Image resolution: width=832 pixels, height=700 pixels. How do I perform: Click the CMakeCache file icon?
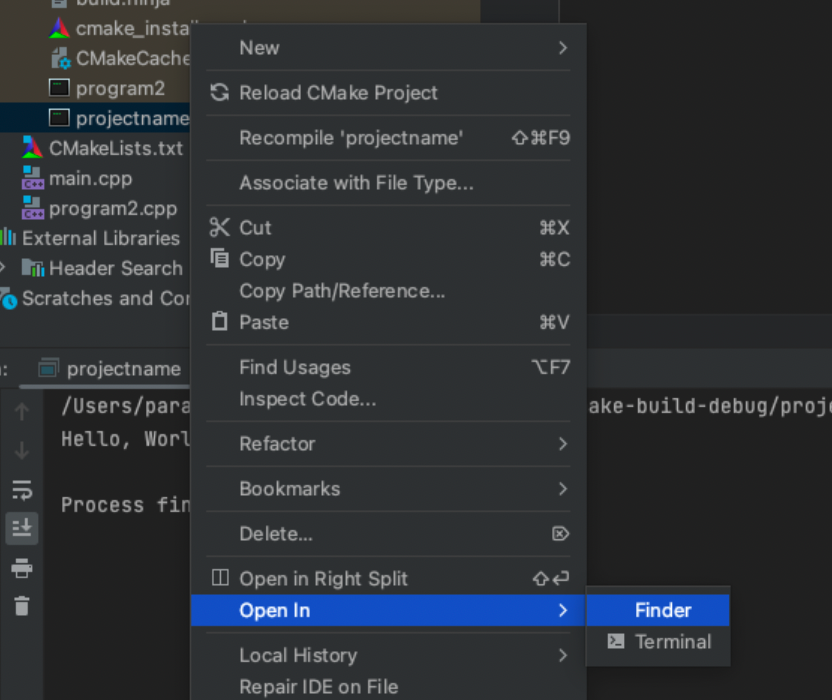(x=60, y=58)
